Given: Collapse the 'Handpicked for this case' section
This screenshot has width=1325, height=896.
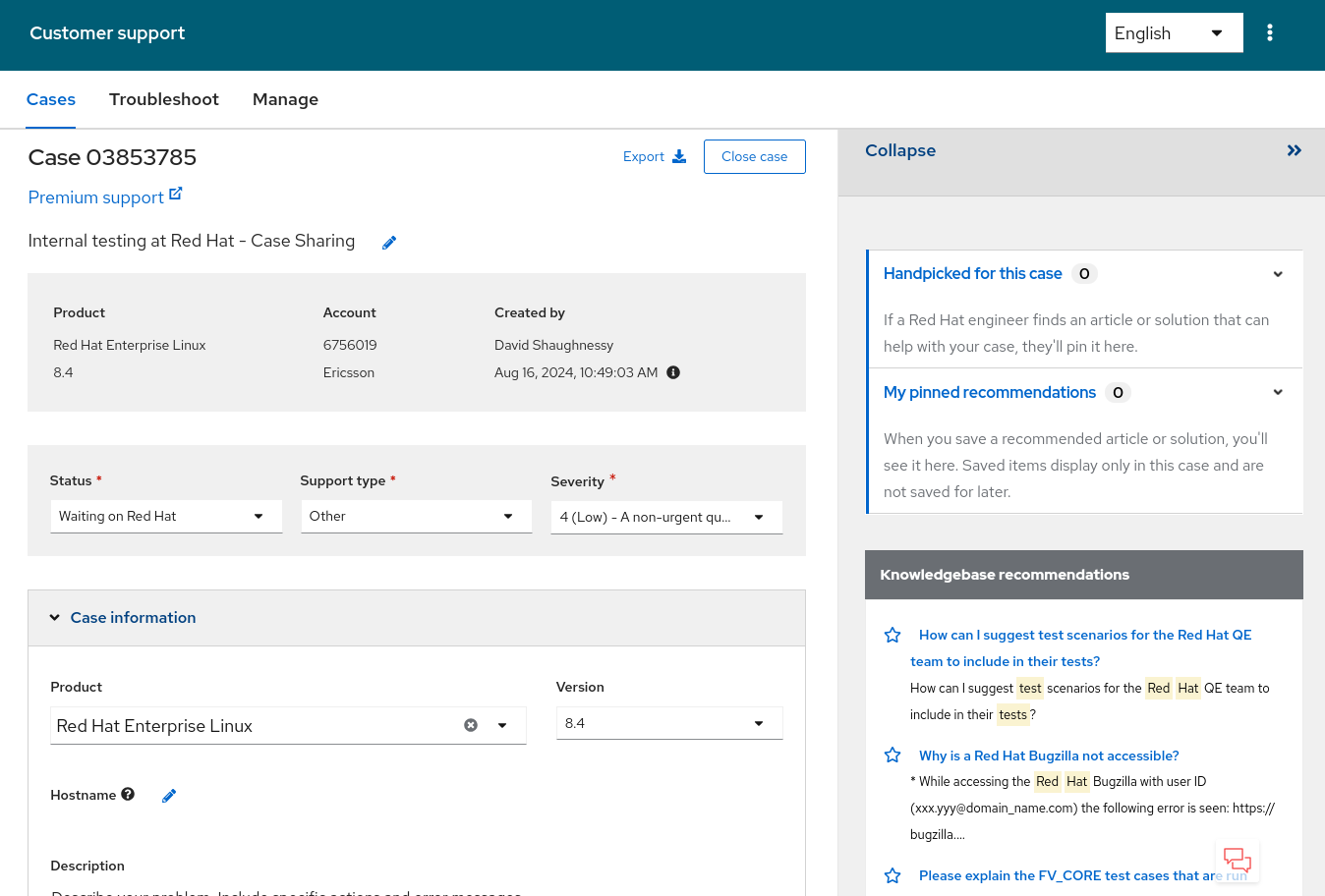Looking at the screenshot, I should [1278, 274].
